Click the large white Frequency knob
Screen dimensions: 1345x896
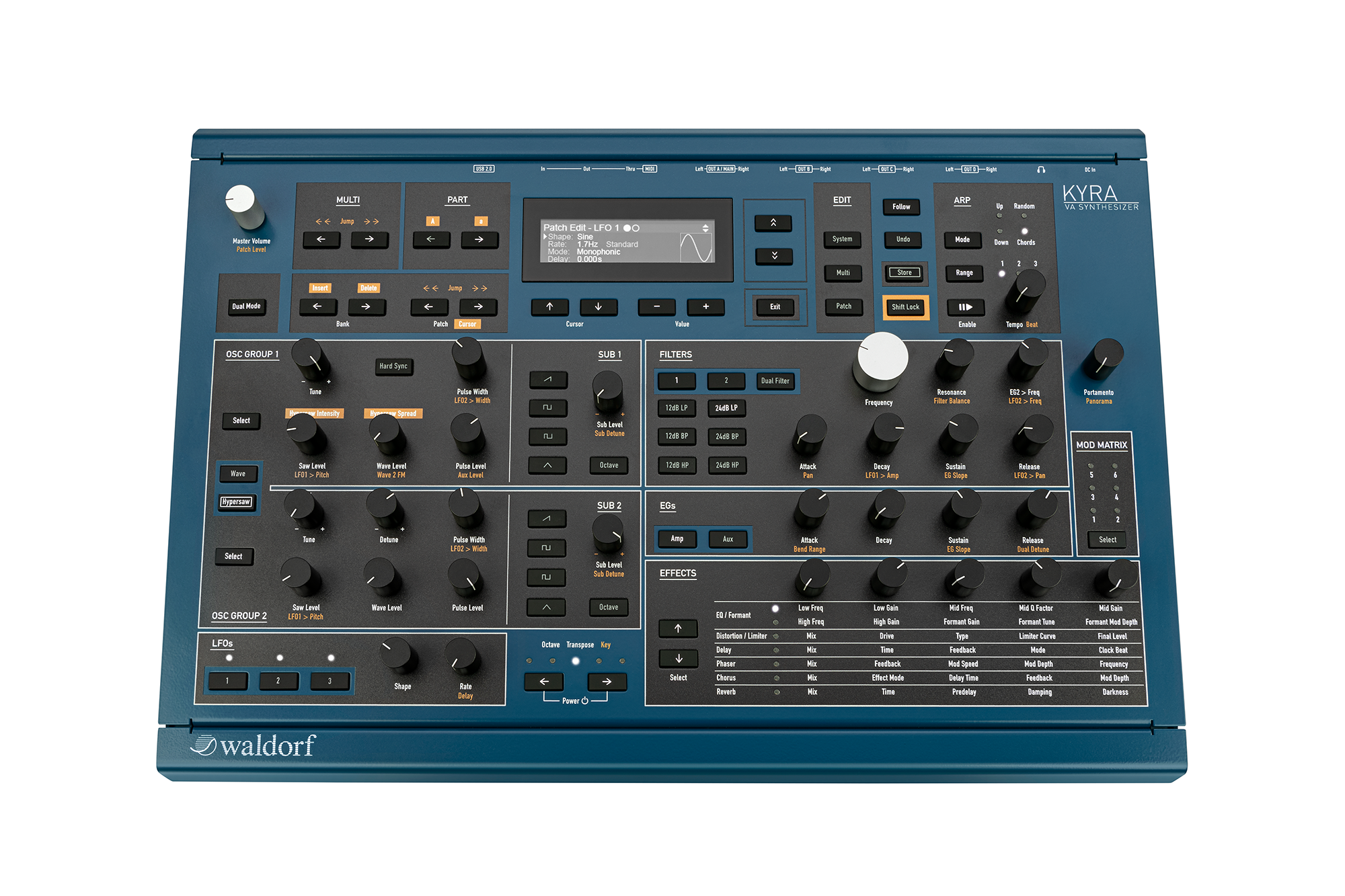(x=881, y=362)
